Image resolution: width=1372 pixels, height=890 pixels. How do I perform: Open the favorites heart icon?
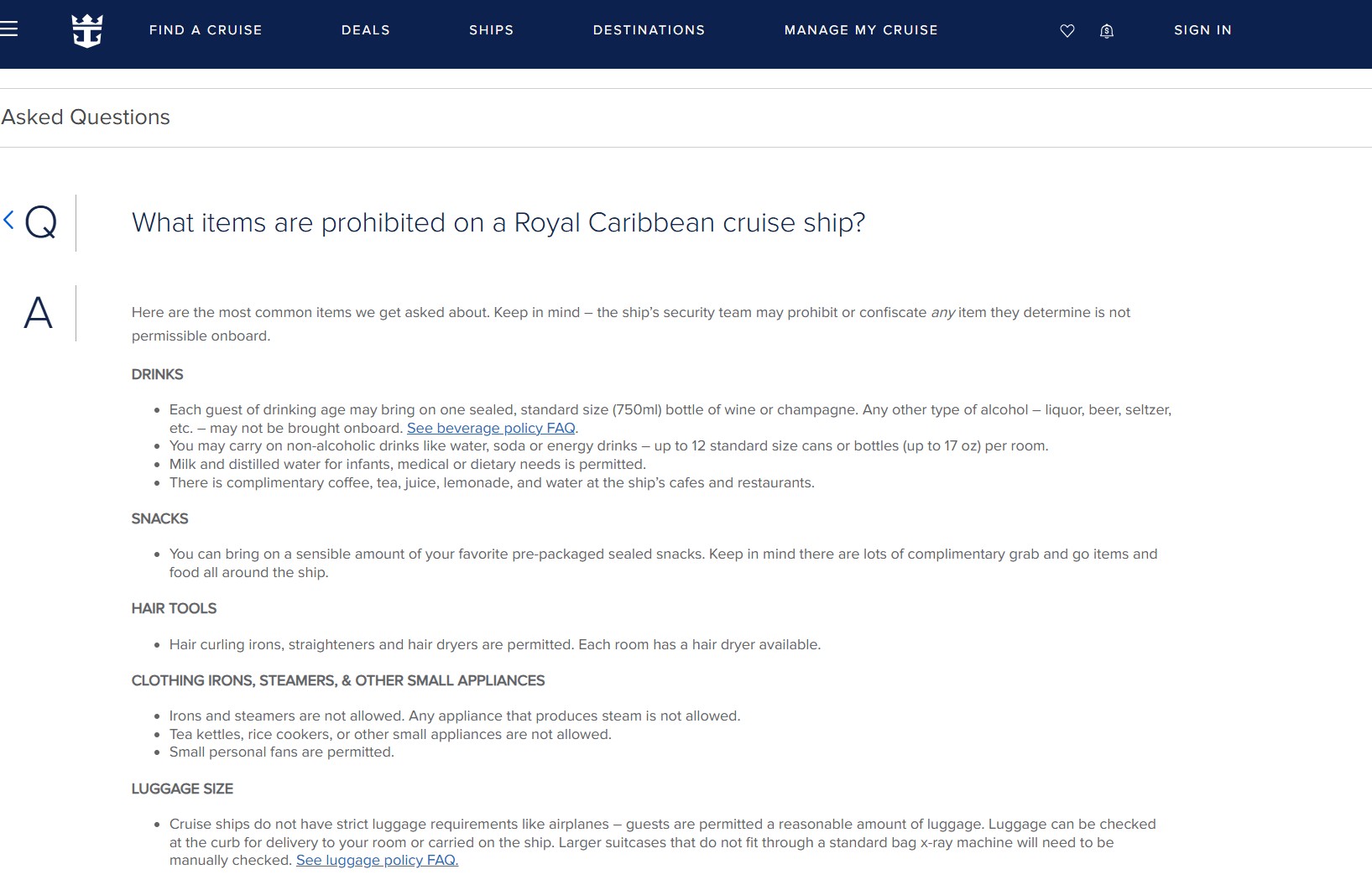[x=1067, y=30]
